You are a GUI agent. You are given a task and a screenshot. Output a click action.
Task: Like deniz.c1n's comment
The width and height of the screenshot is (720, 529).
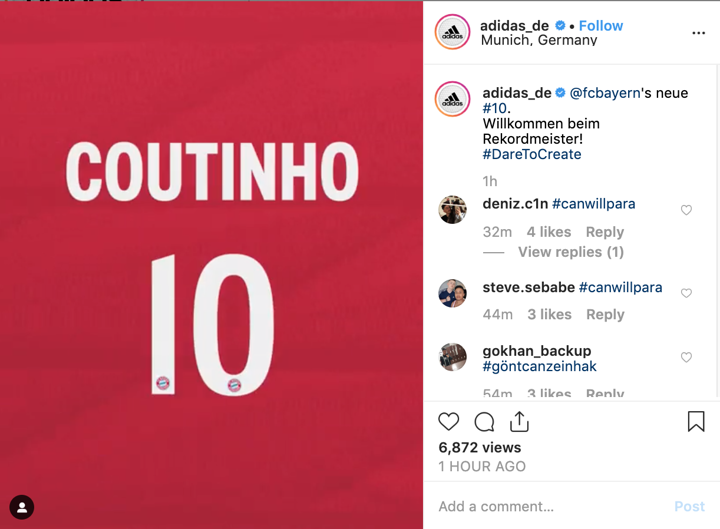click(686, 210)
